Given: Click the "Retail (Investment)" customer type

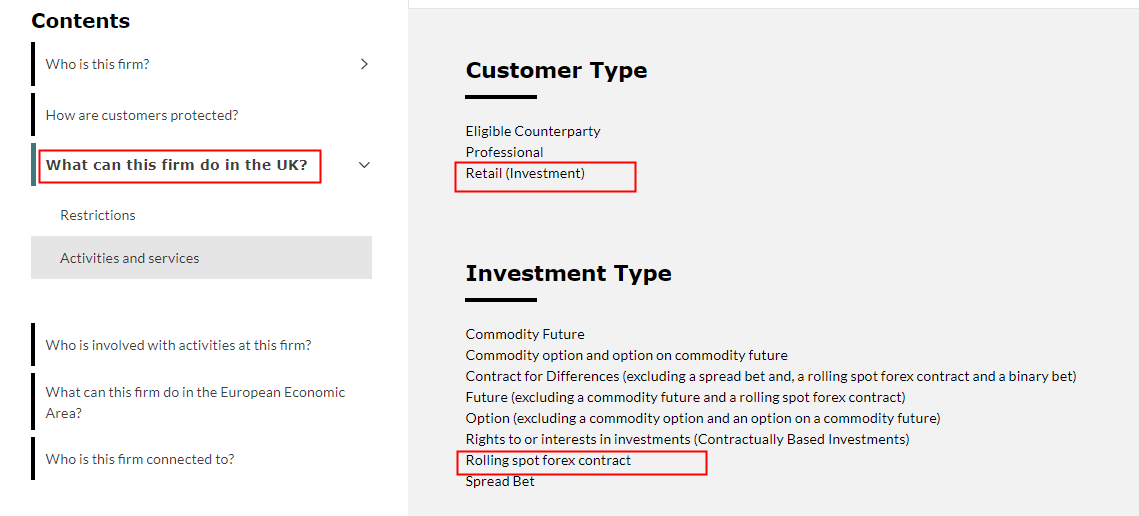Looking at the screenshot, I should pyautogui.click(x=525, y=173).
